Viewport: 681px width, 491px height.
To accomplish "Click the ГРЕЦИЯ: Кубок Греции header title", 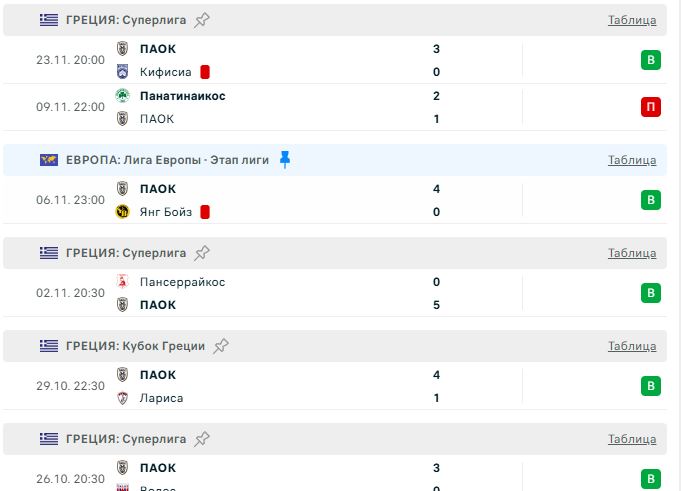I will tap(136, 346).
